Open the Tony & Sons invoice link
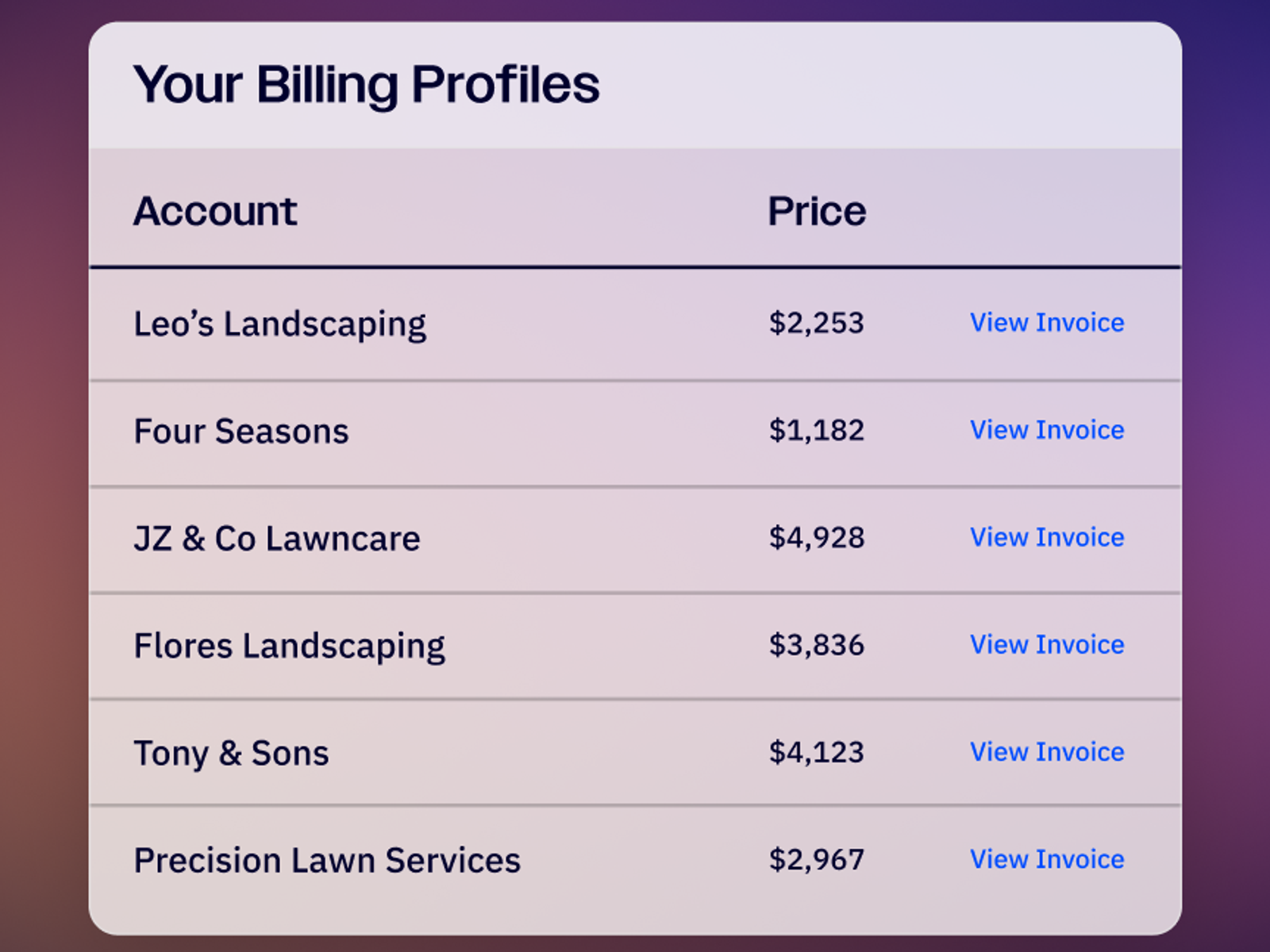The width and height of the screenshot is (1270, 952). [x=1046, y=751]
